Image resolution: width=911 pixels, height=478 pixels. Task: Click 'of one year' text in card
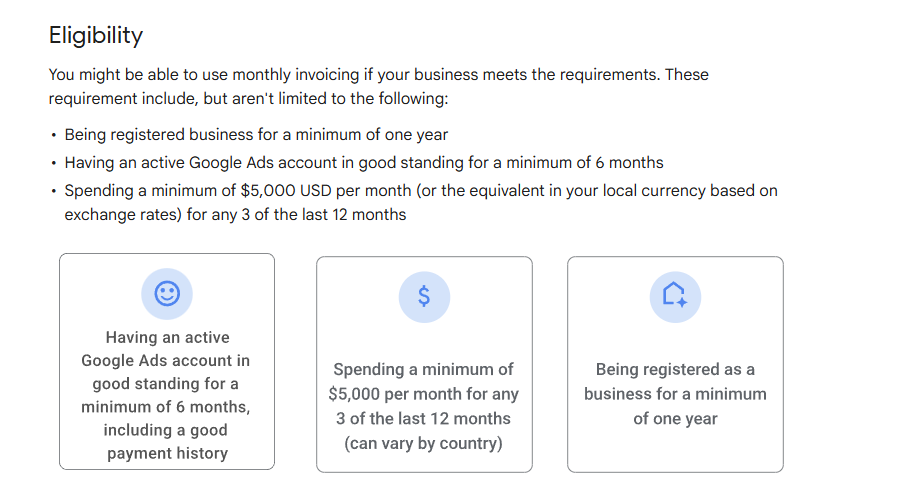click(675, 419)
